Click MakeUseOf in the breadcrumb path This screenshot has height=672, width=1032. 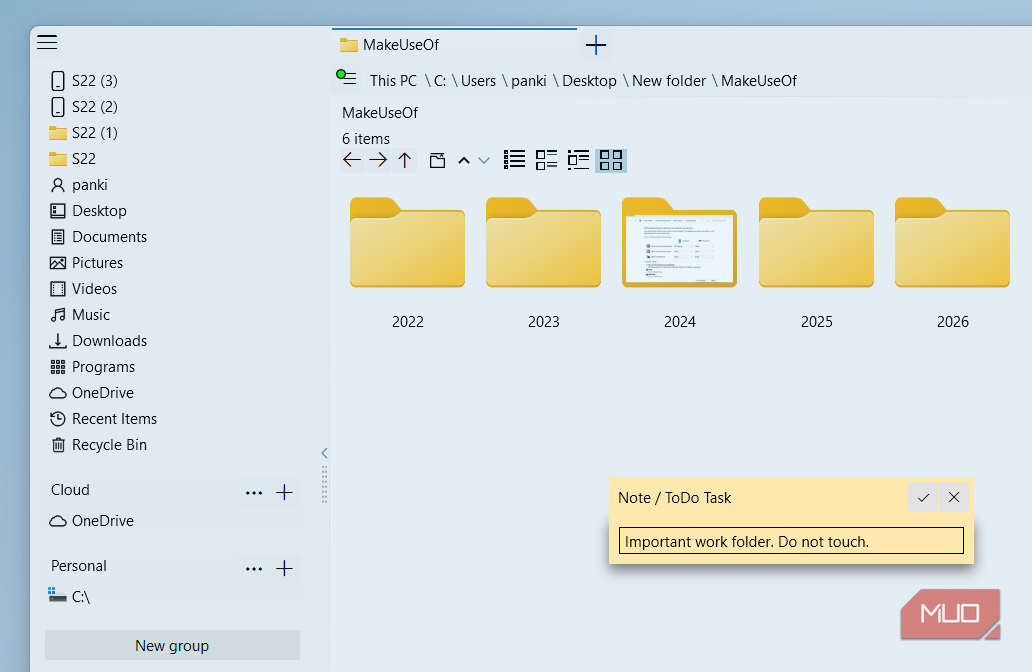pyautogui.click(x=759, y=81)
